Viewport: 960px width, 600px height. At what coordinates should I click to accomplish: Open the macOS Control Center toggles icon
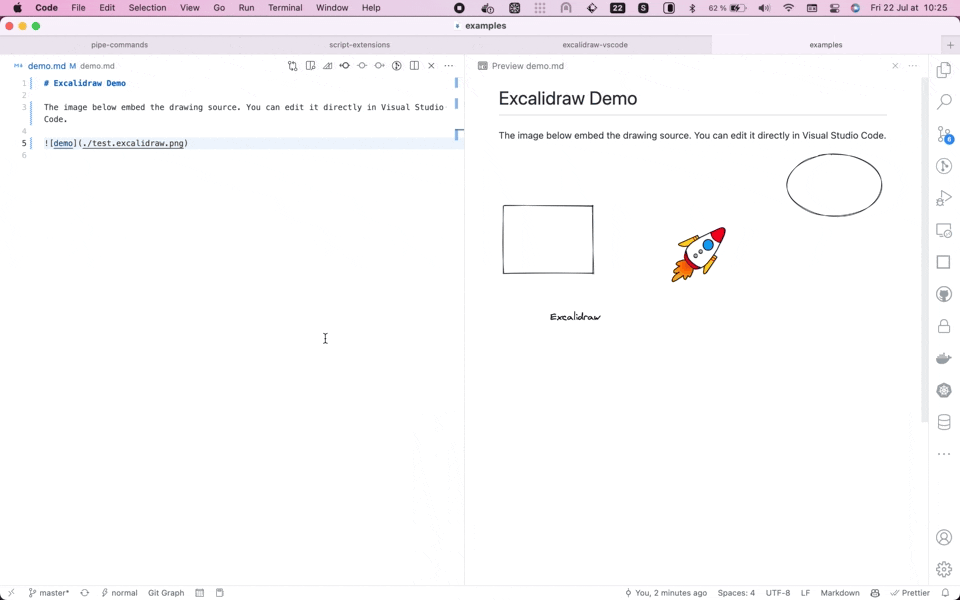click(834, 8)
